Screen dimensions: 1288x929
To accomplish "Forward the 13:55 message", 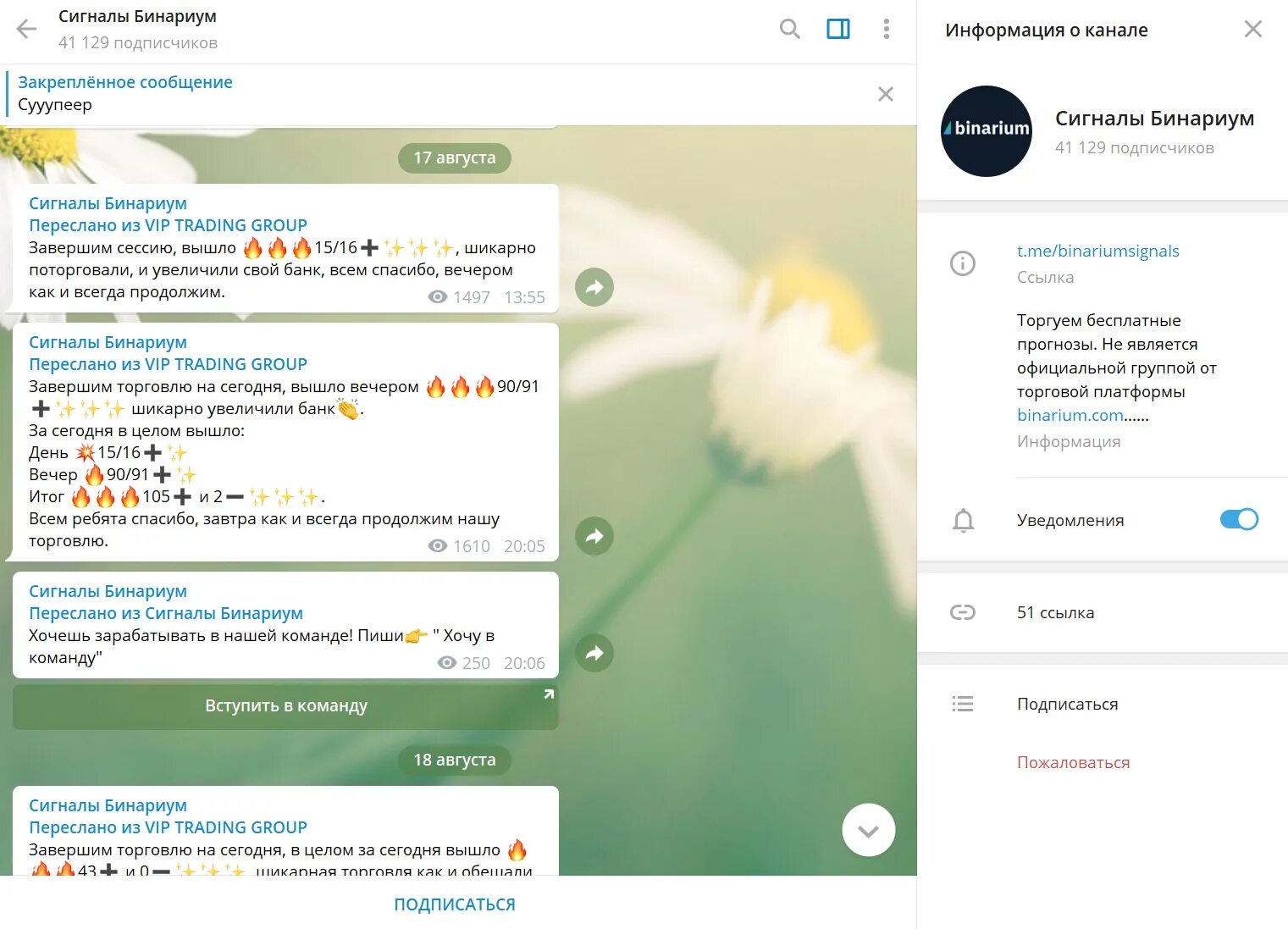I will (x=594, y=287).
